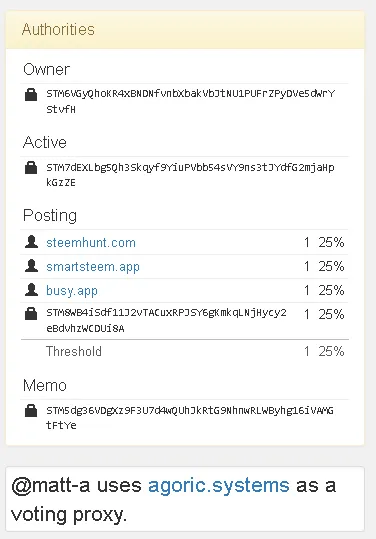
Task: Click the lock icon beside Memo key
Action: (31, 411)
